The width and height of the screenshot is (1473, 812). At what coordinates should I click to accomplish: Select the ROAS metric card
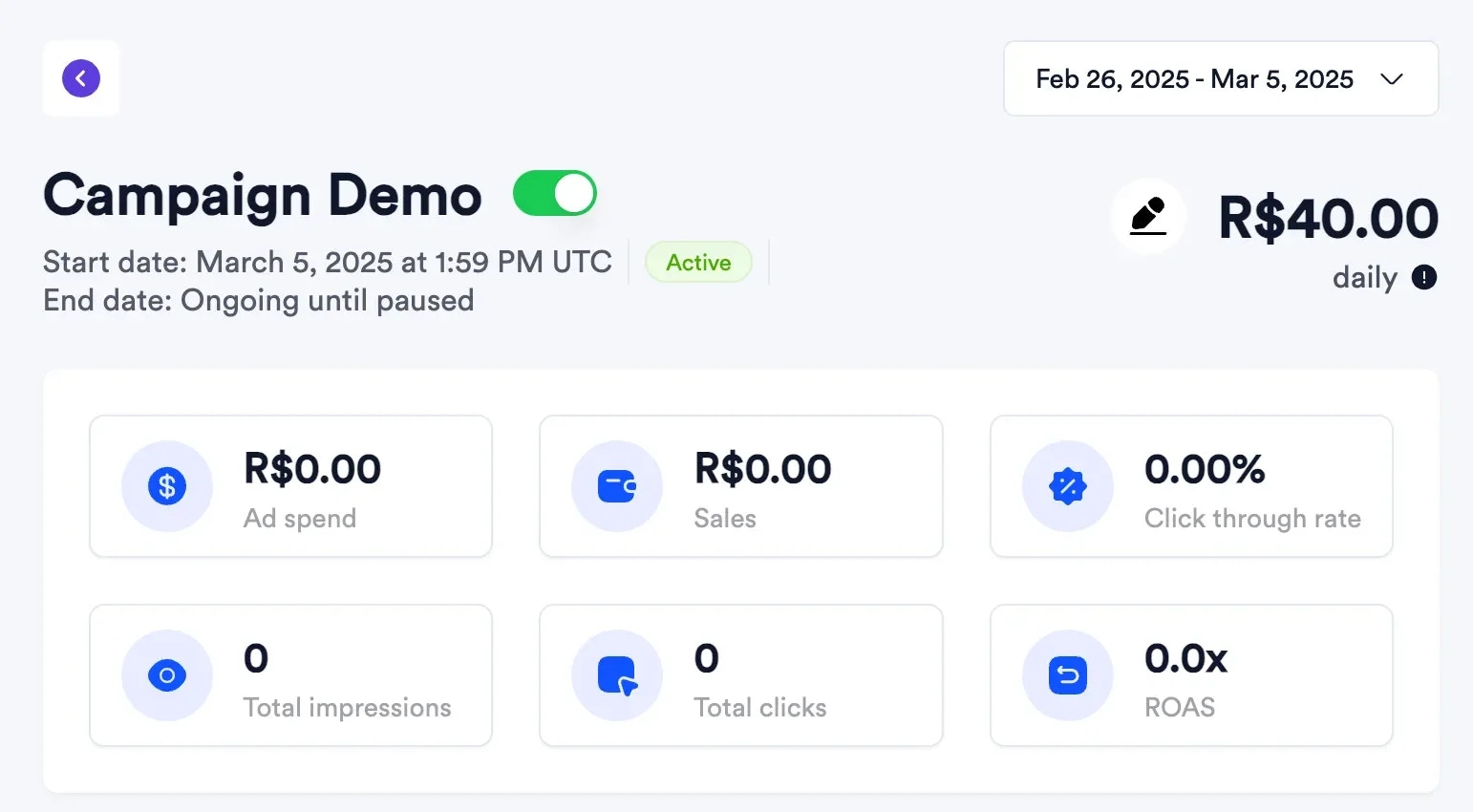[1190, 675]
